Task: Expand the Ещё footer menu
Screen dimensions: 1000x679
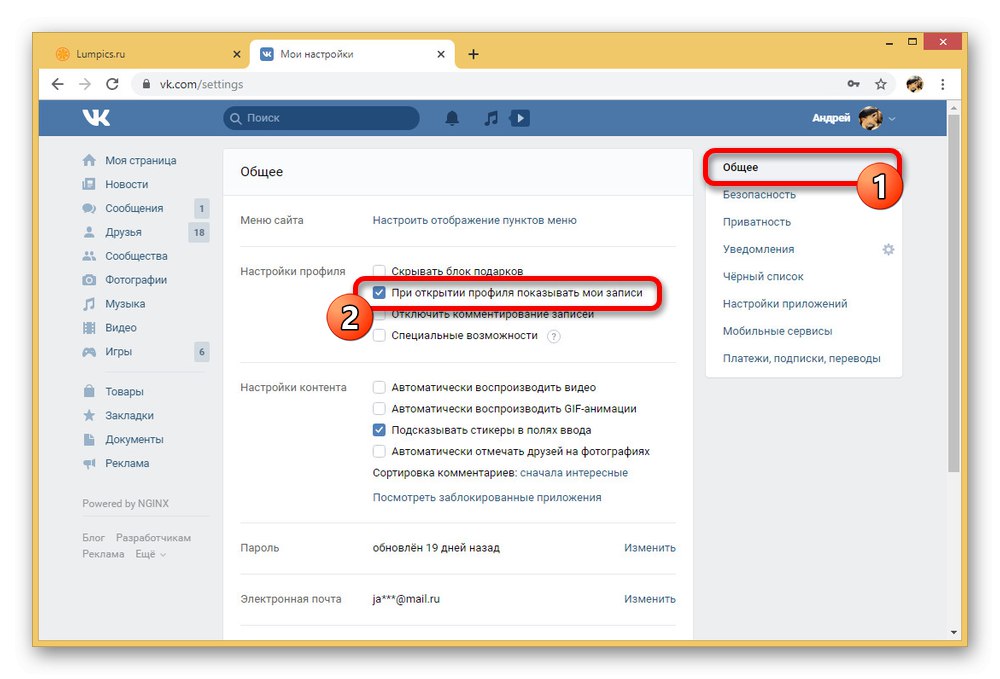Action: click(x=151, y=554)
